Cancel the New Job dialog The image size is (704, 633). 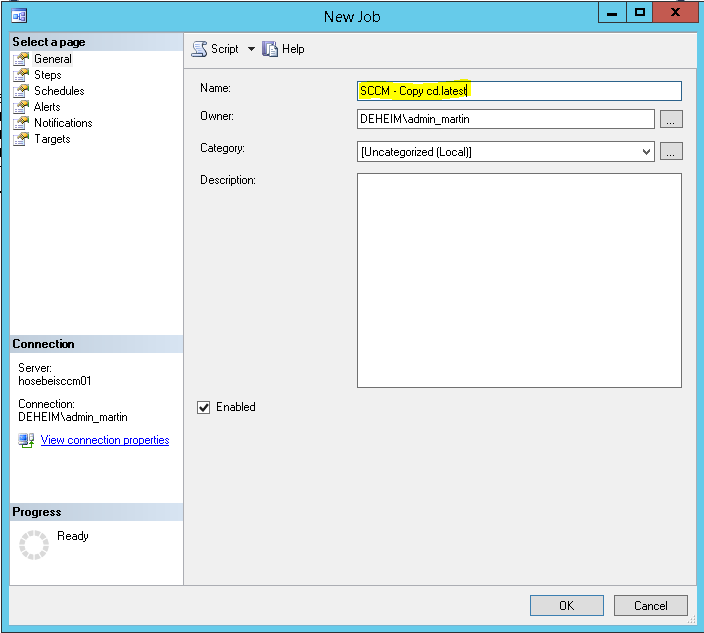pyautogui.click(x=651, y=606)
